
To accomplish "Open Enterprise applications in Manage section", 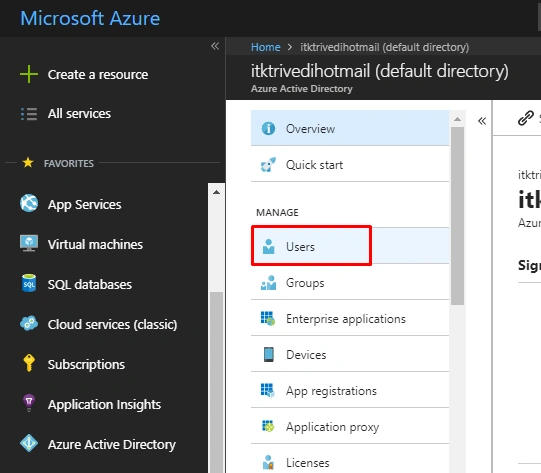I will click(x=350, y=318).
